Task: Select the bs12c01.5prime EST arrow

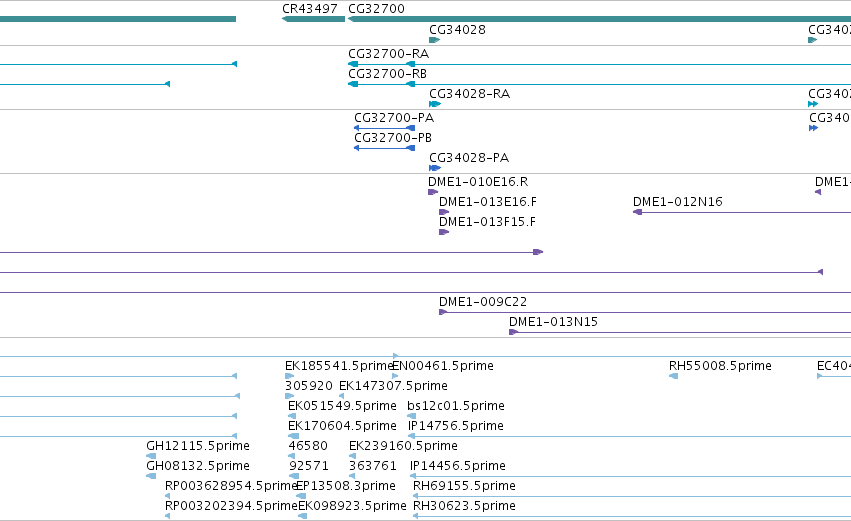Action: coord(411,416)
